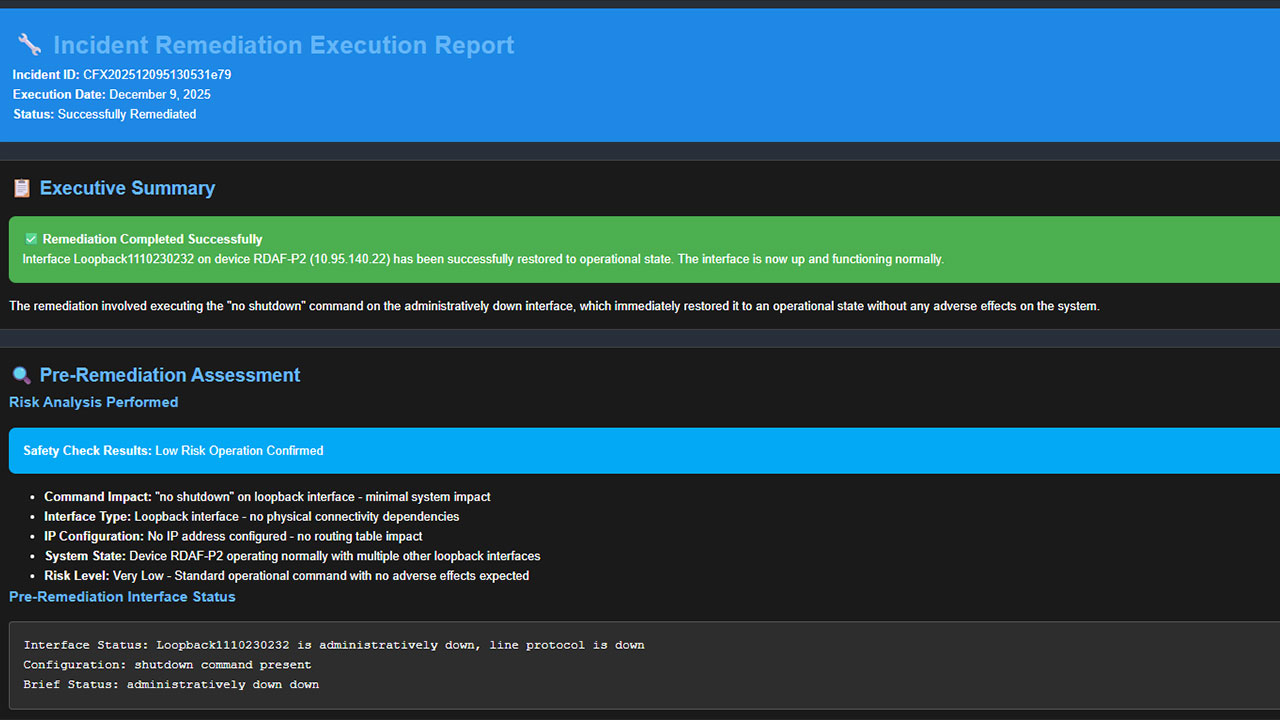The image size is (1280, 720).
Task: Click the Incident Remediation Execution Report title
Action: pos(283,45)
